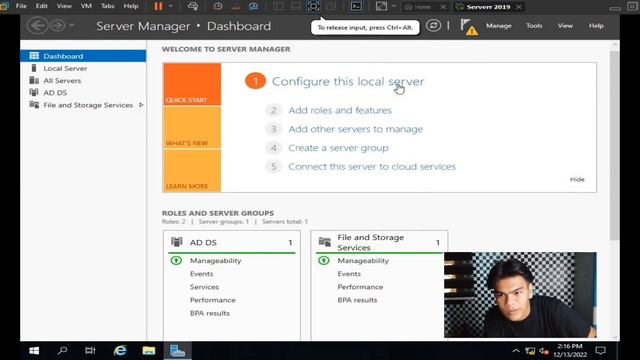Screen dimensions: 640x360
Task: Click the Server Manager taskbar icon
Action: (177, 351)
